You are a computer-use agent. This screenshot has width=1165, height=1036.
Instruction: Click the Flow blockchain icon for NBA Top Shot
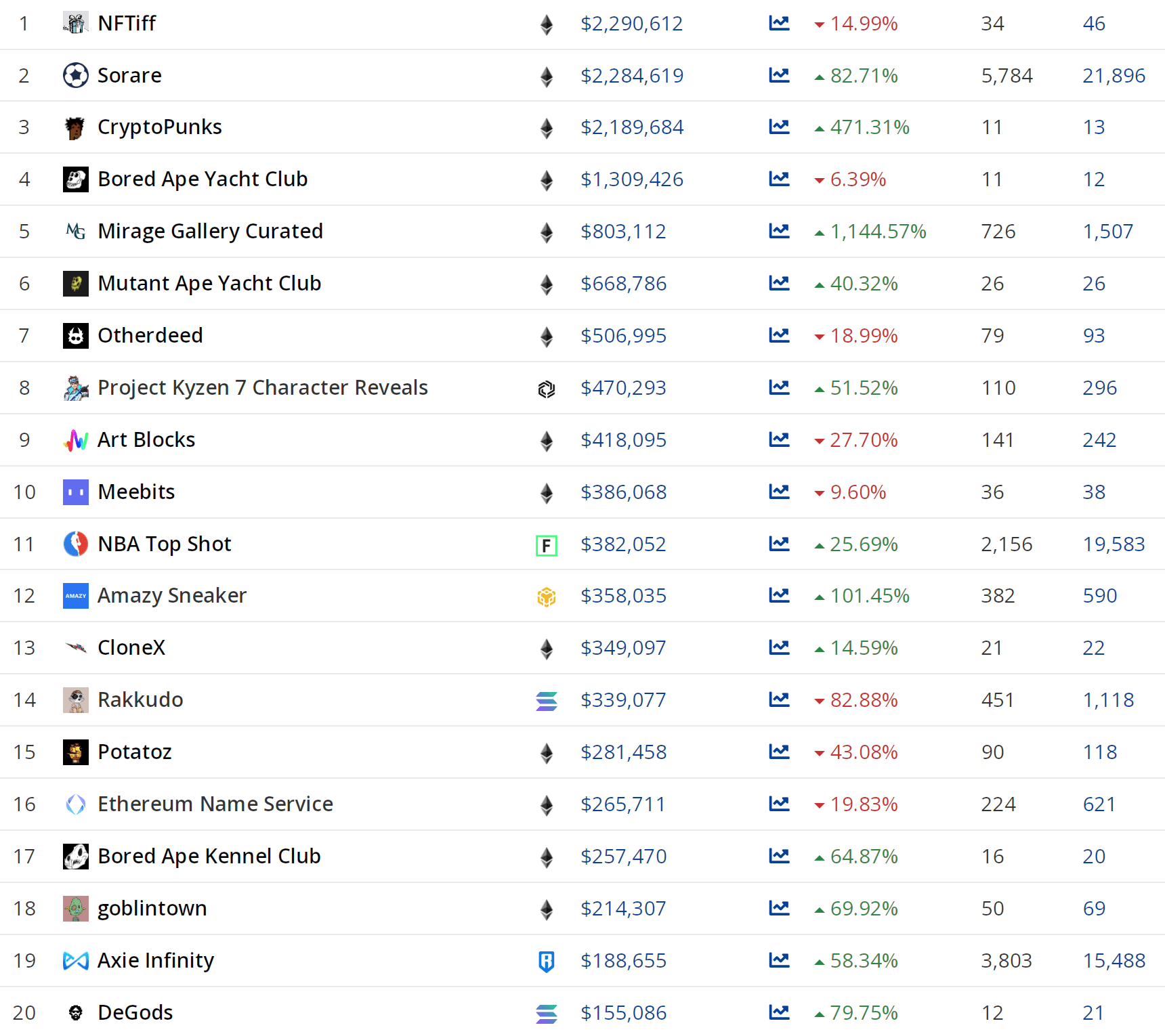pos(547,545)
